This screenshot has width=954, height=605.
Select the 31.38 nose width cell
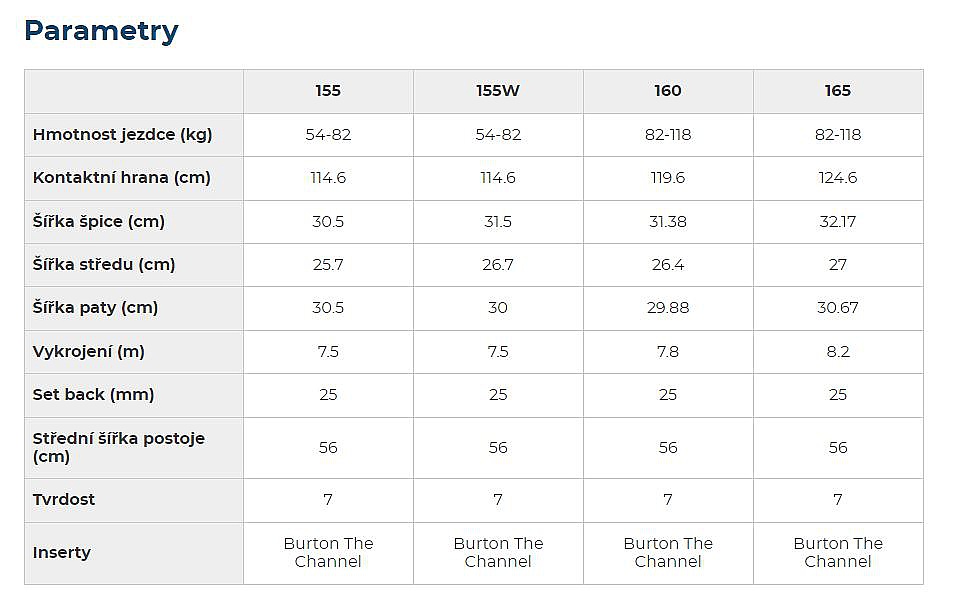pyautogui.click(x=668, y=221)
